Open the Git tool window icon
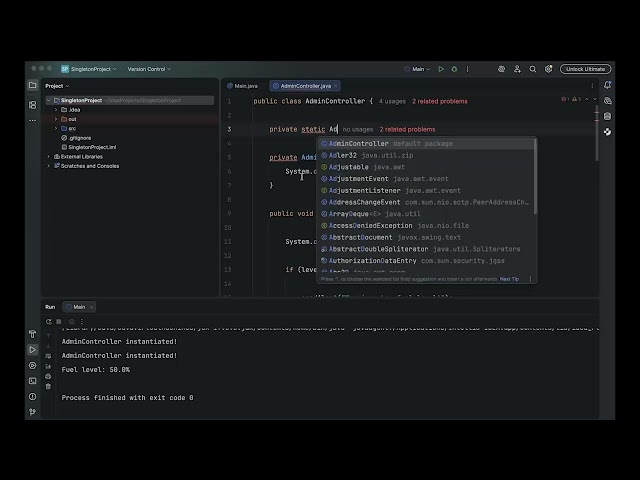 [32, 411]
